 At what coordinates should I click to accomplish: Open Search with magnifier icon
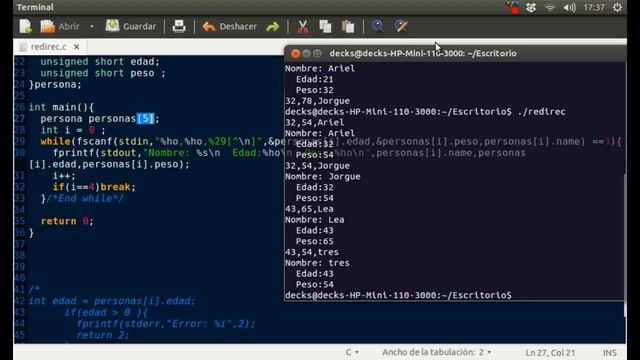pos(378,26)
